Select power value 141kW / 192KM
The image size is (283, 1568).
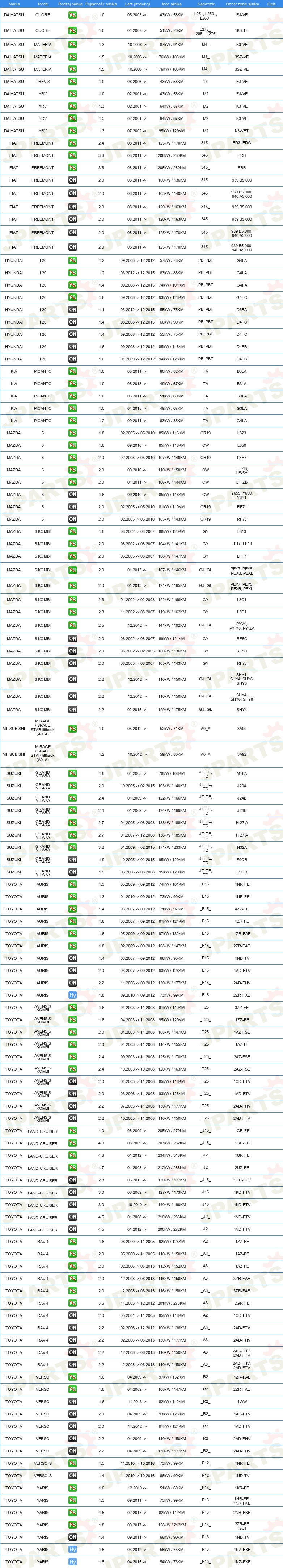pyautogui.click(x=171, y=625)
